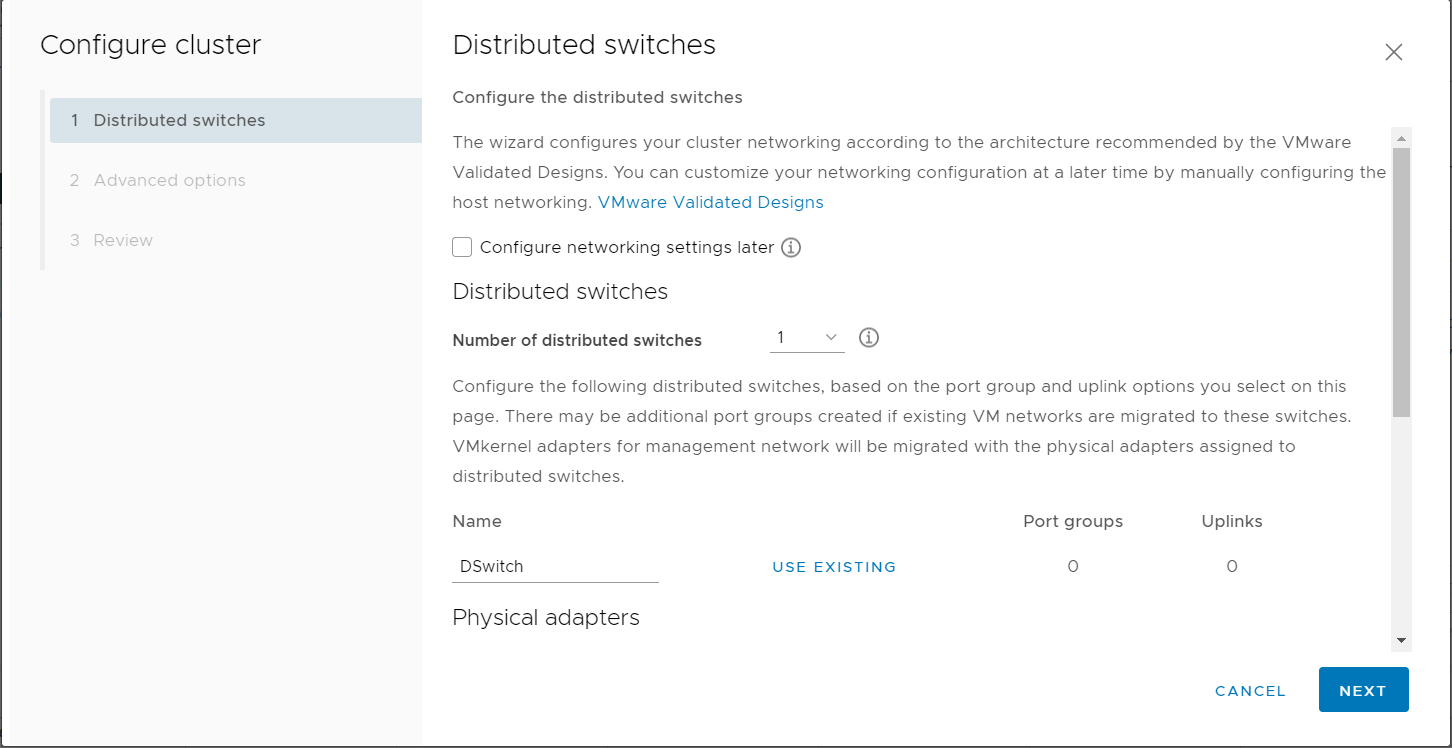Click info icon beside Configure networking settings later
Image resolution: width=1452 pixels, height=748 pixels.
(x=791, y=247)
